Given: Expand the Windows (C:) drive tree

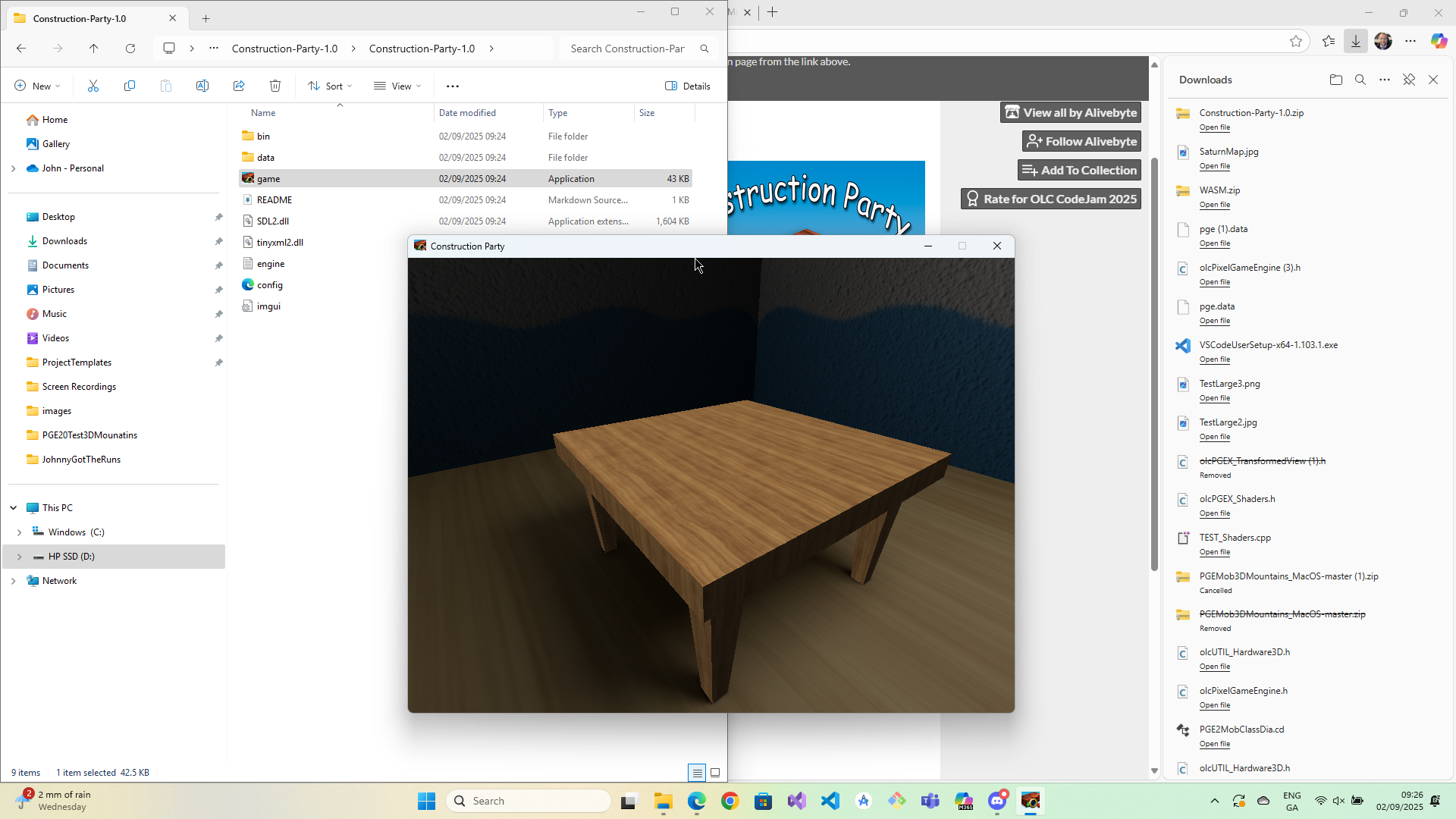Looking at the screenshot, I should click(x=19, y=532).
